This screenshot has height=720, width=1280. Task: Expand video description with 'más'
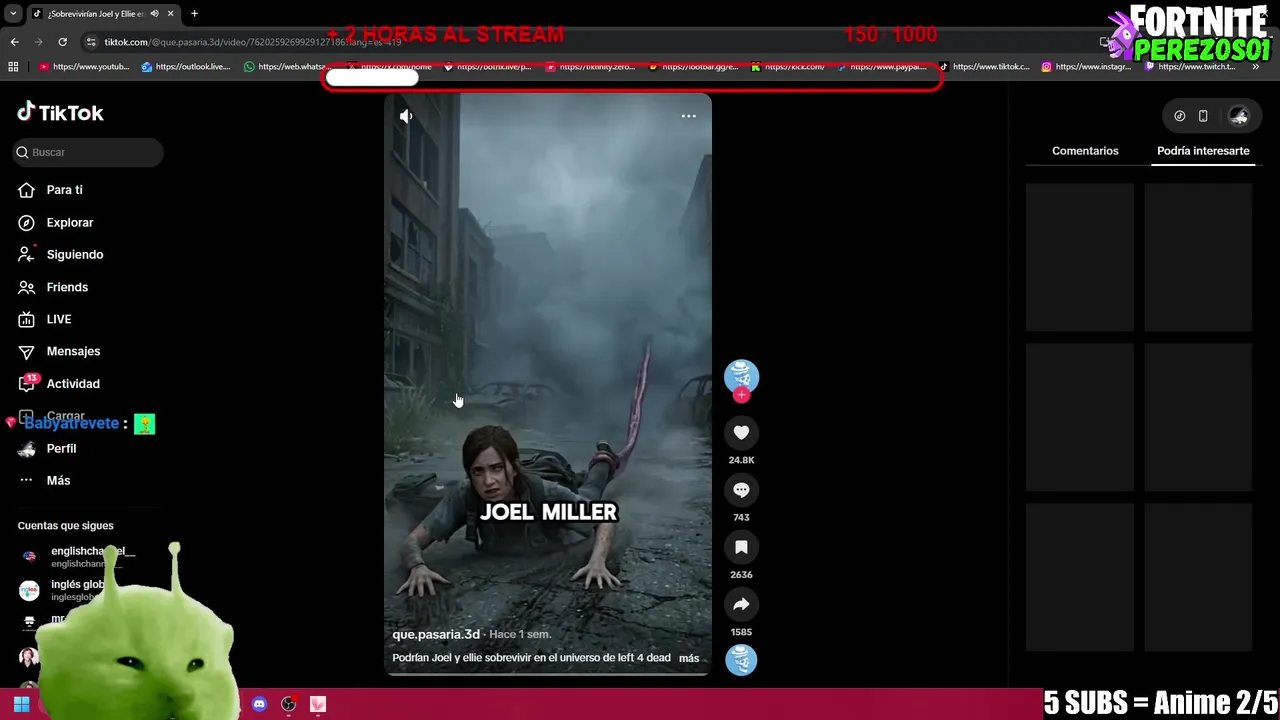pos(689,658)
